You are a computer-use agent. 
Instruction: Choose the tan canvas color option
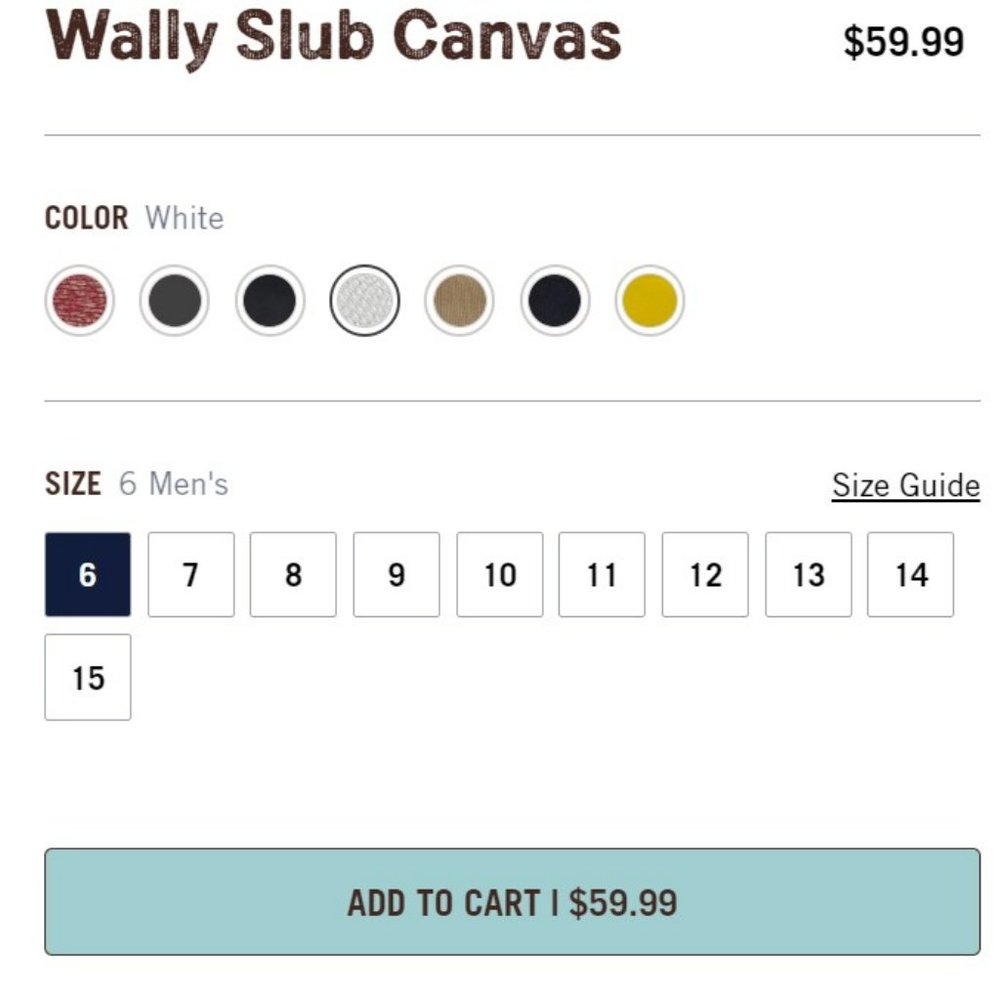[459, 300]
